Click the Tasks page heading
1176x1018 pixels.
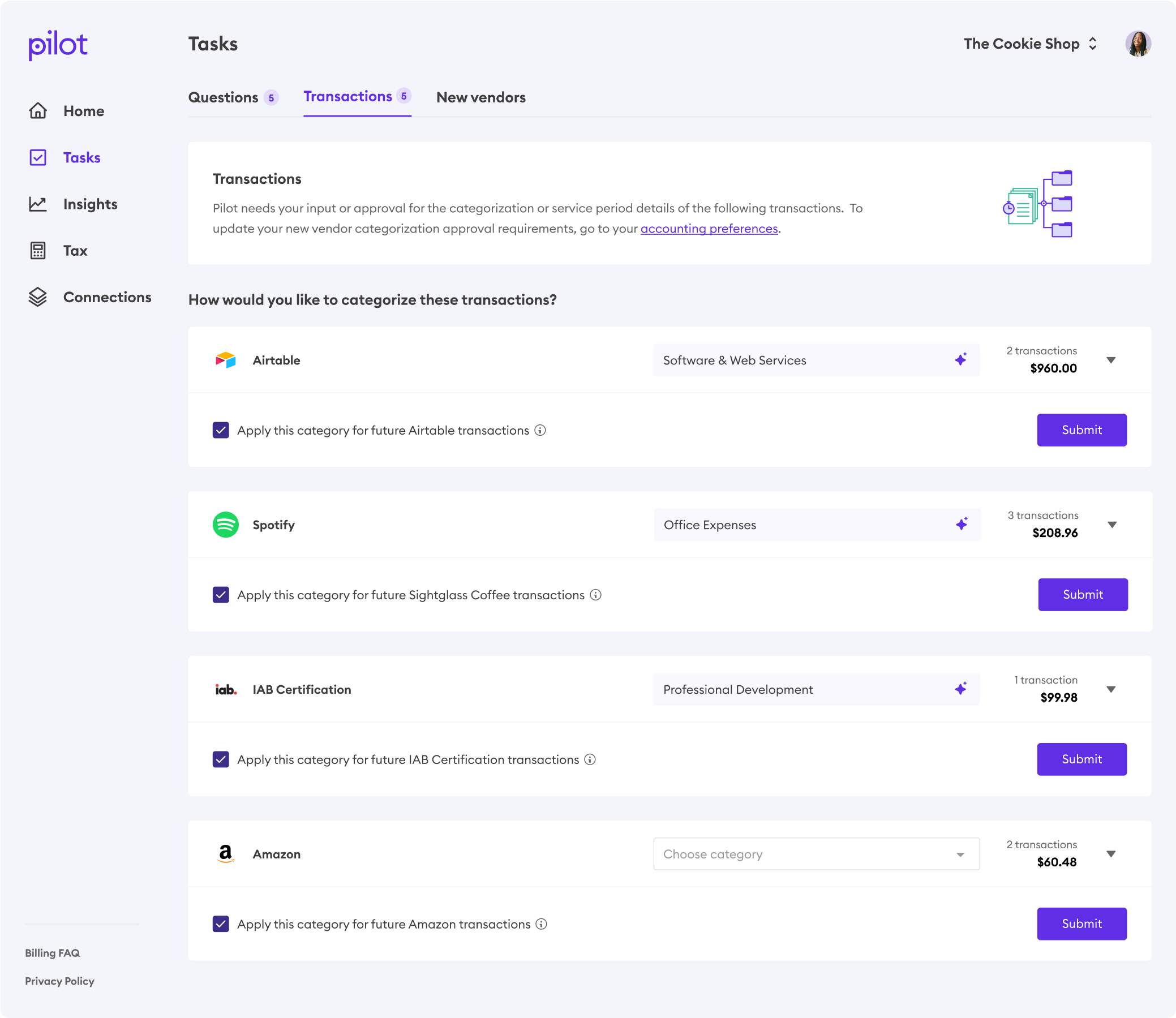click(213, 44)
